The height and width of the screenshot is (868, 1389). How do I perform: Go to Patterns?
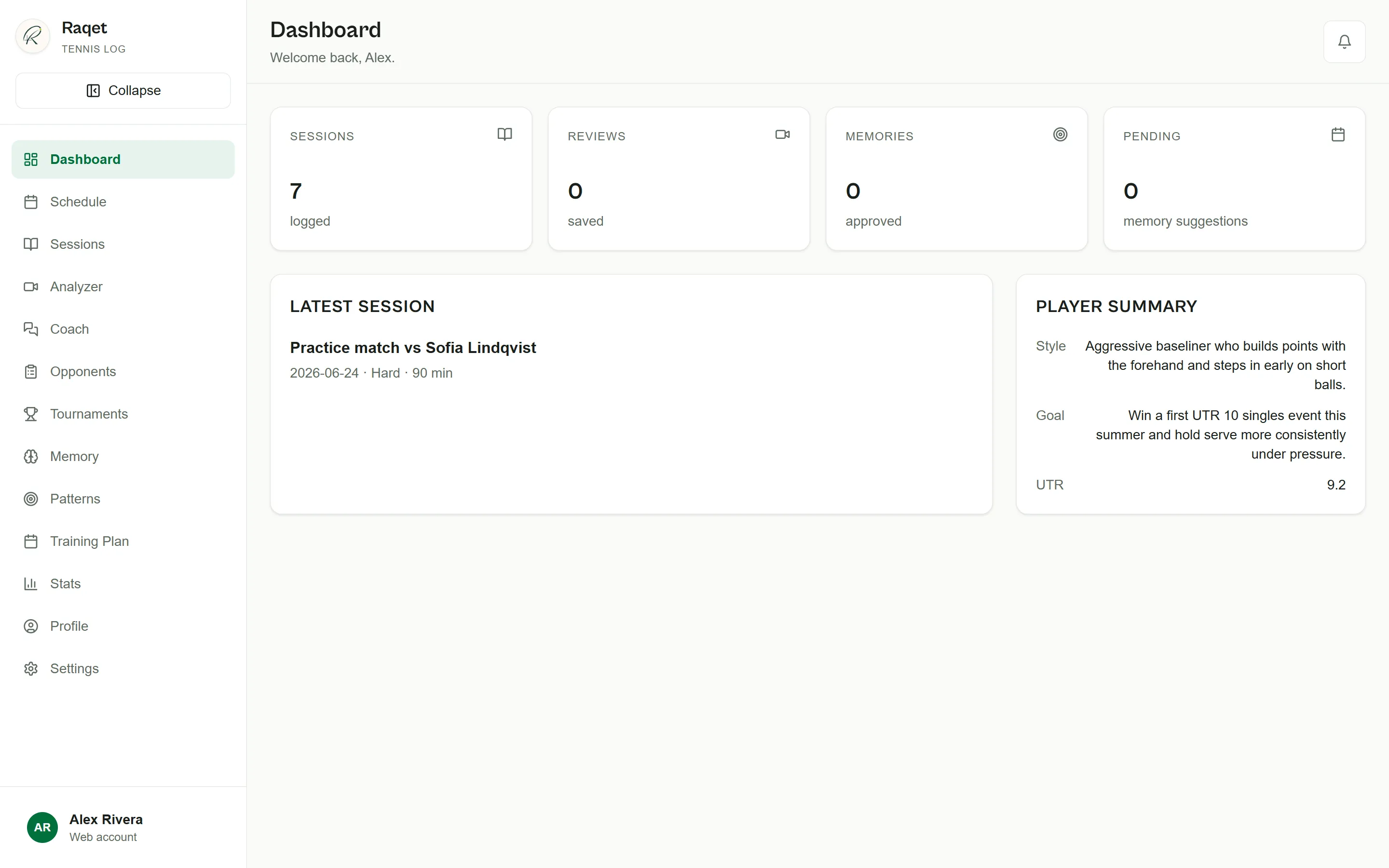[x=123, y=500]
